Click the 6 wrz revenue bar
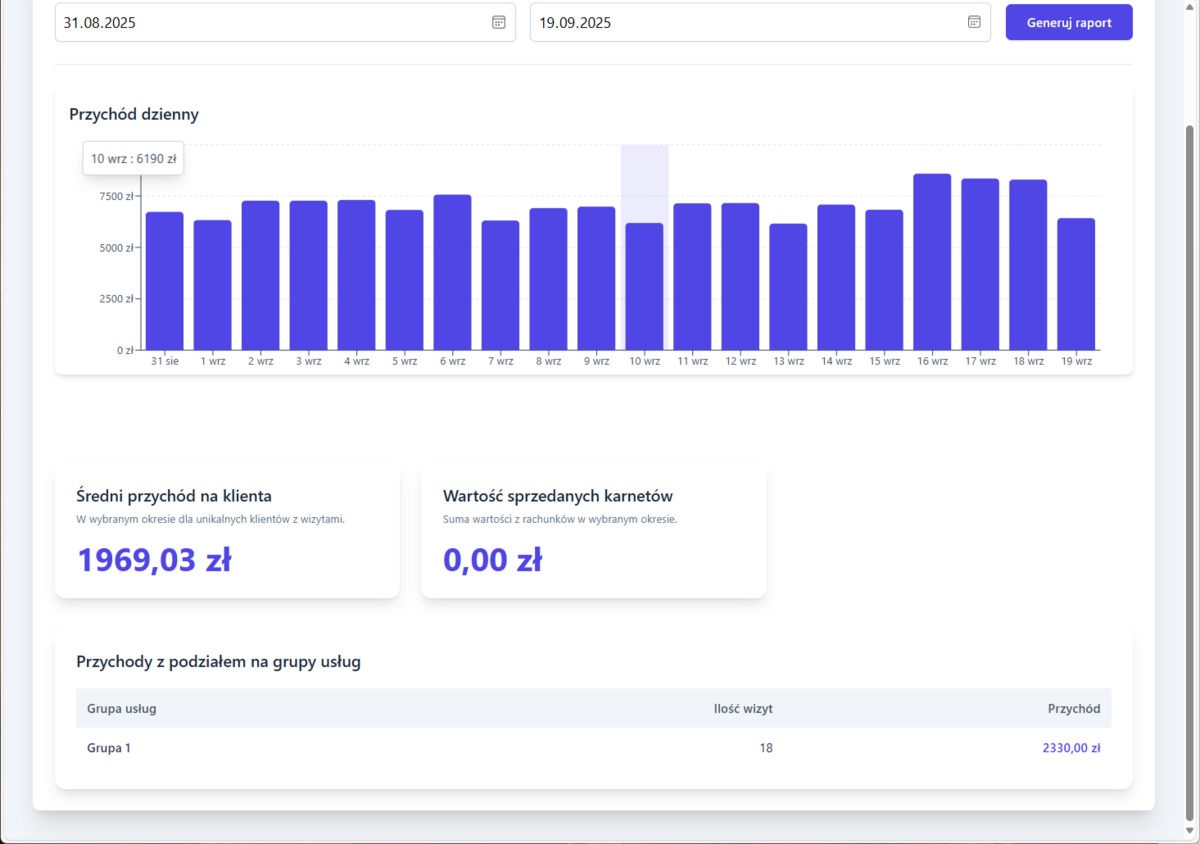This screenshot has width=1200, height=844. pos(452,272)
